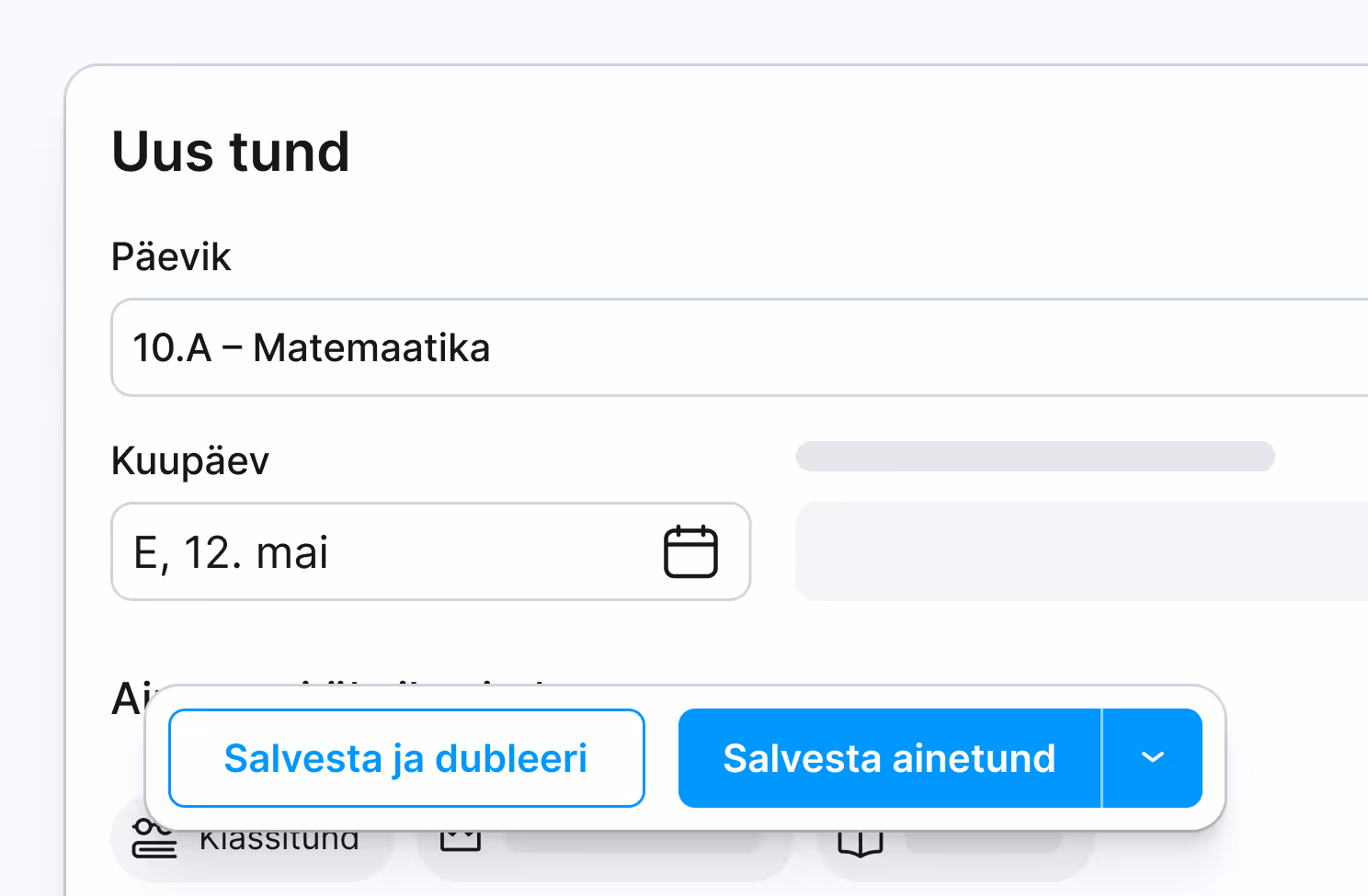Click the middle chip's partially hidden icon

pyautogui.click(x=461, y=840)
